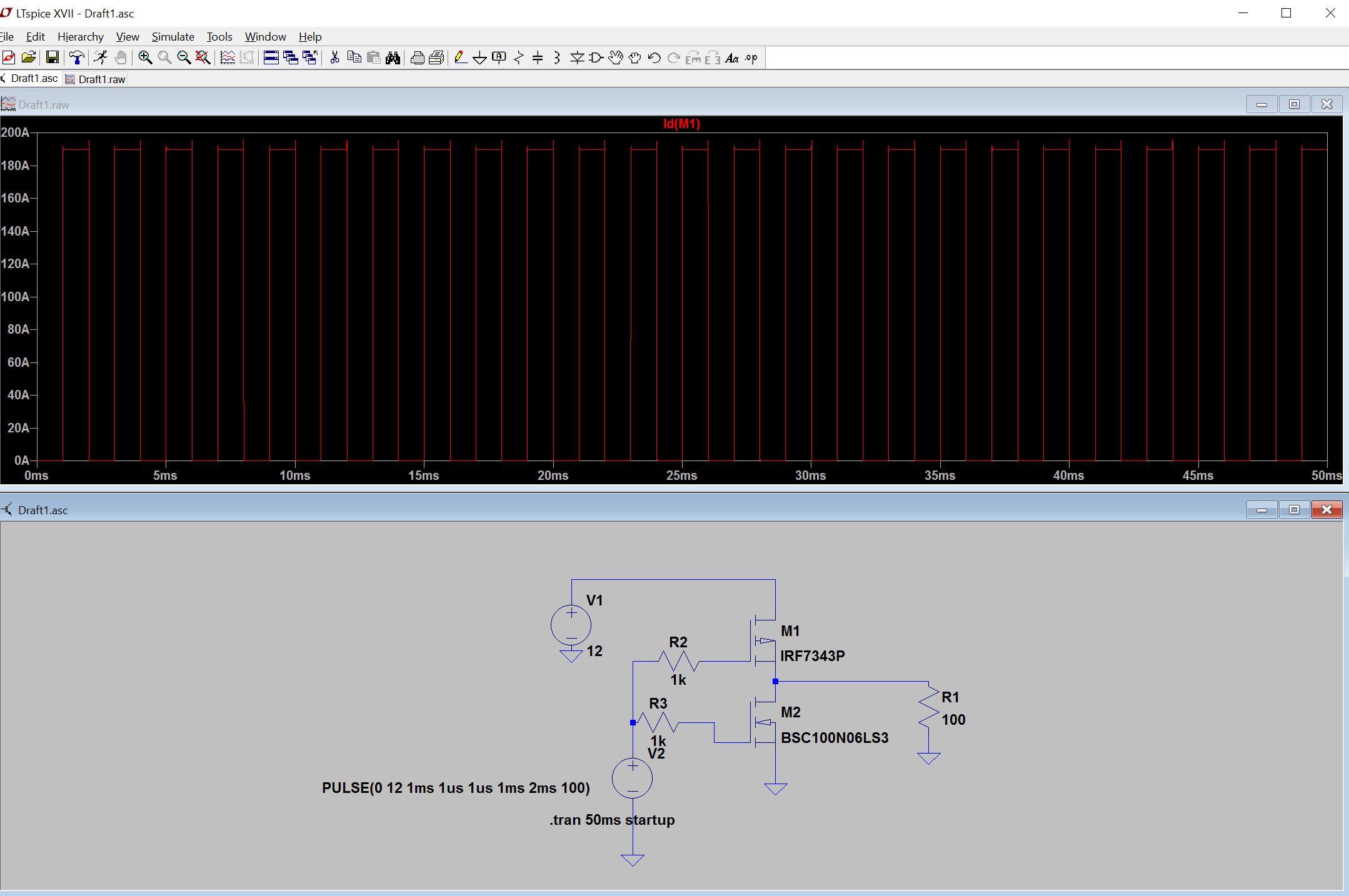Viewport: 1349px width, 896px height.
Task: Select the Move tool open-hand icon
Action: pos(616,58)
